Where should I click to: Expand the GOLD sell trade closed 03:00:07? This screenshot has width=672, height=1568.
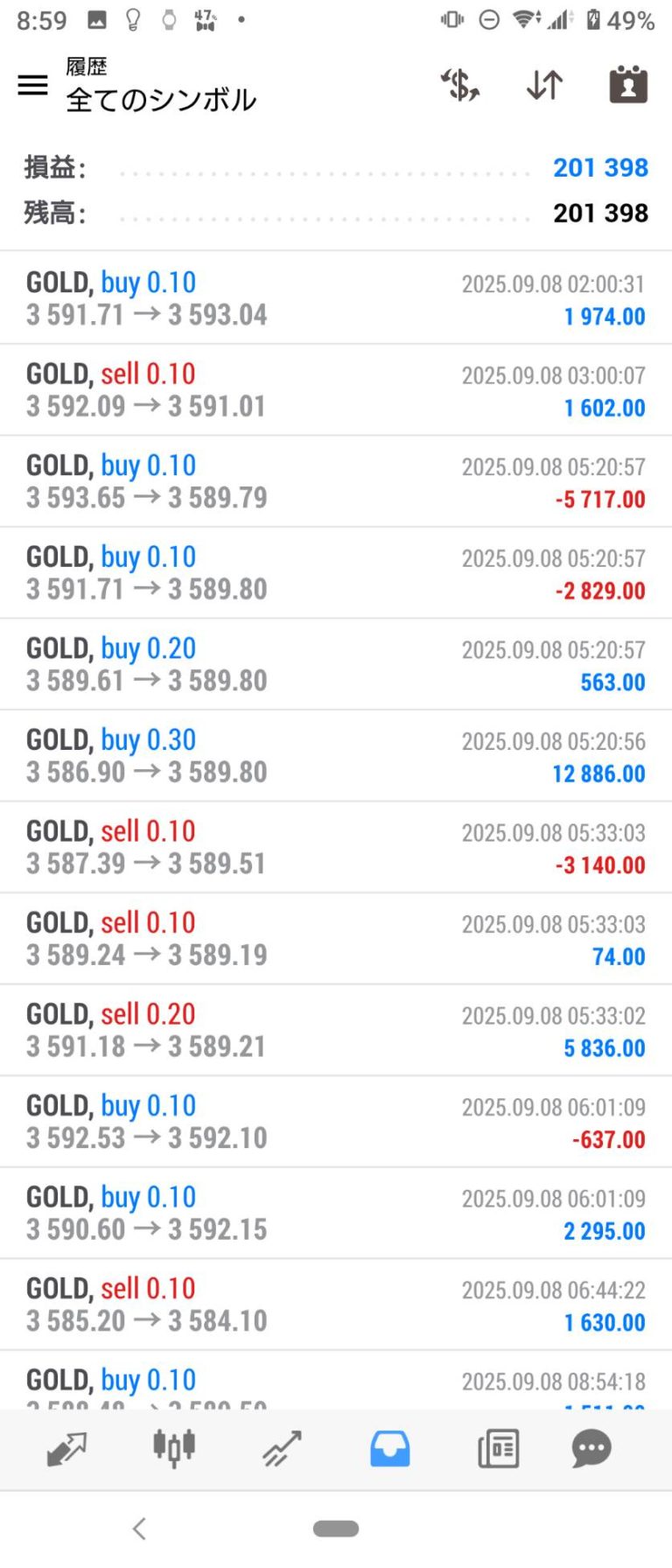(x=336, y=390)
